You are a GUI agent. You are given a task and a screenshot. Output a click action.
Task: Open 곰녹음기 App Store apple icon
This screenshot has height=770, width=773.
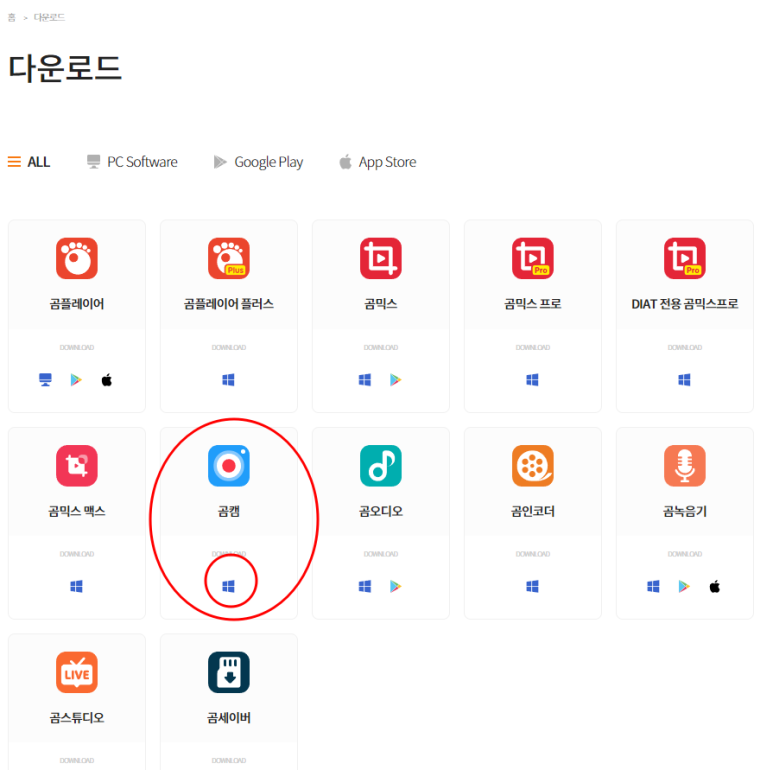[715, 586]
